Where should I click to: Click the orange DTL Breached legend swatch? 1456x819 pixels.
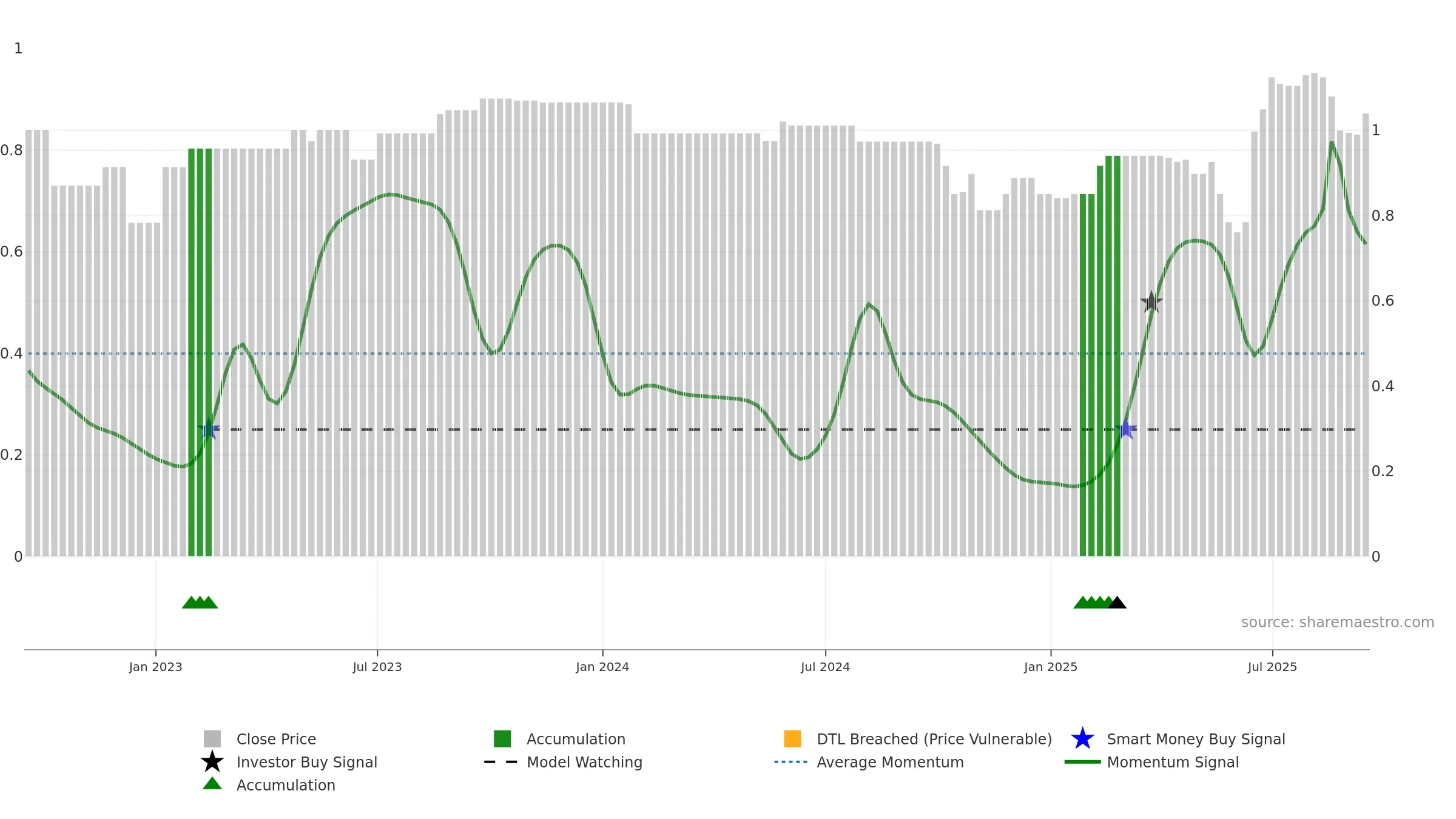coord(792,739)
